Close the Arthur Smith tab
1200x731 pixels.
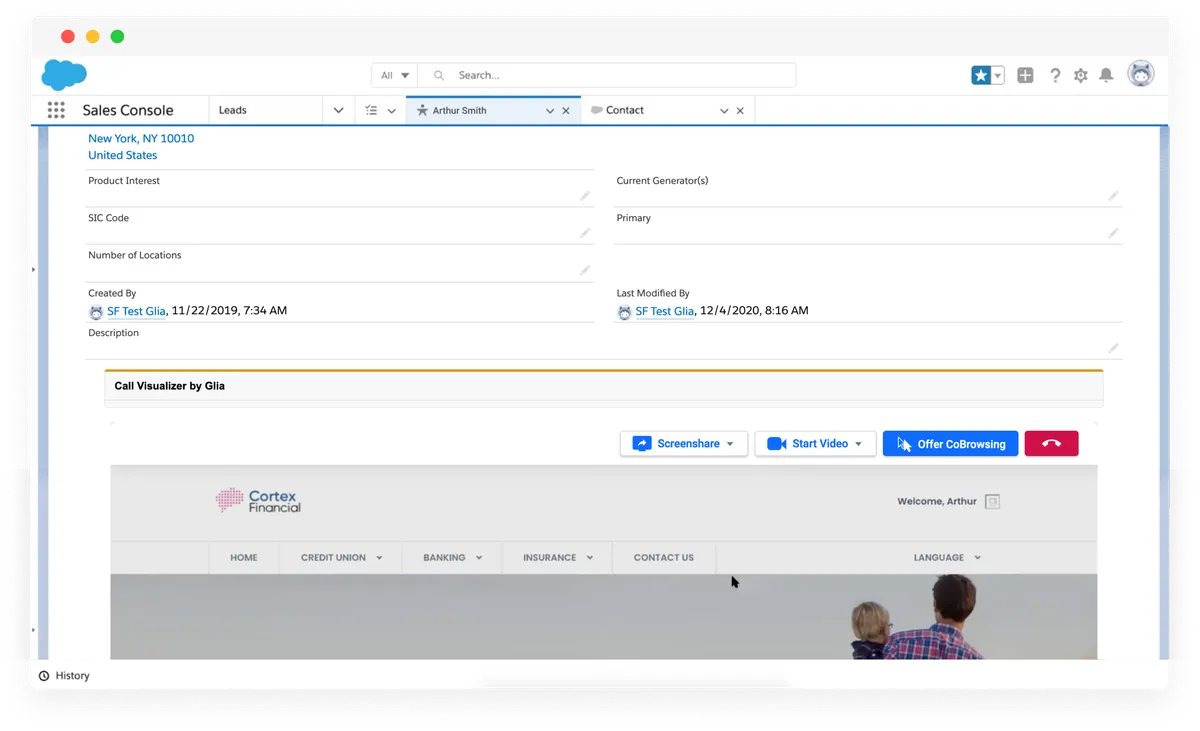[566, 111]
